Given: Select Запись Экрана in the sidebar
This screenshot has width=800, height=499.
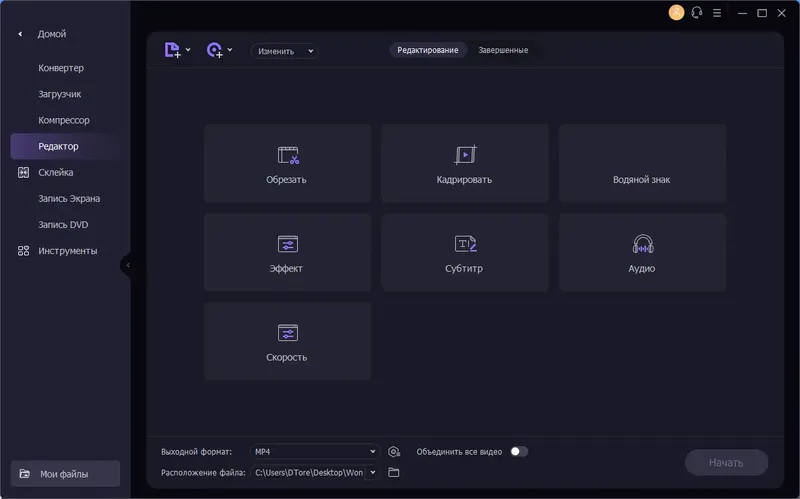Looking at the screenshot, I should point(69,198).
